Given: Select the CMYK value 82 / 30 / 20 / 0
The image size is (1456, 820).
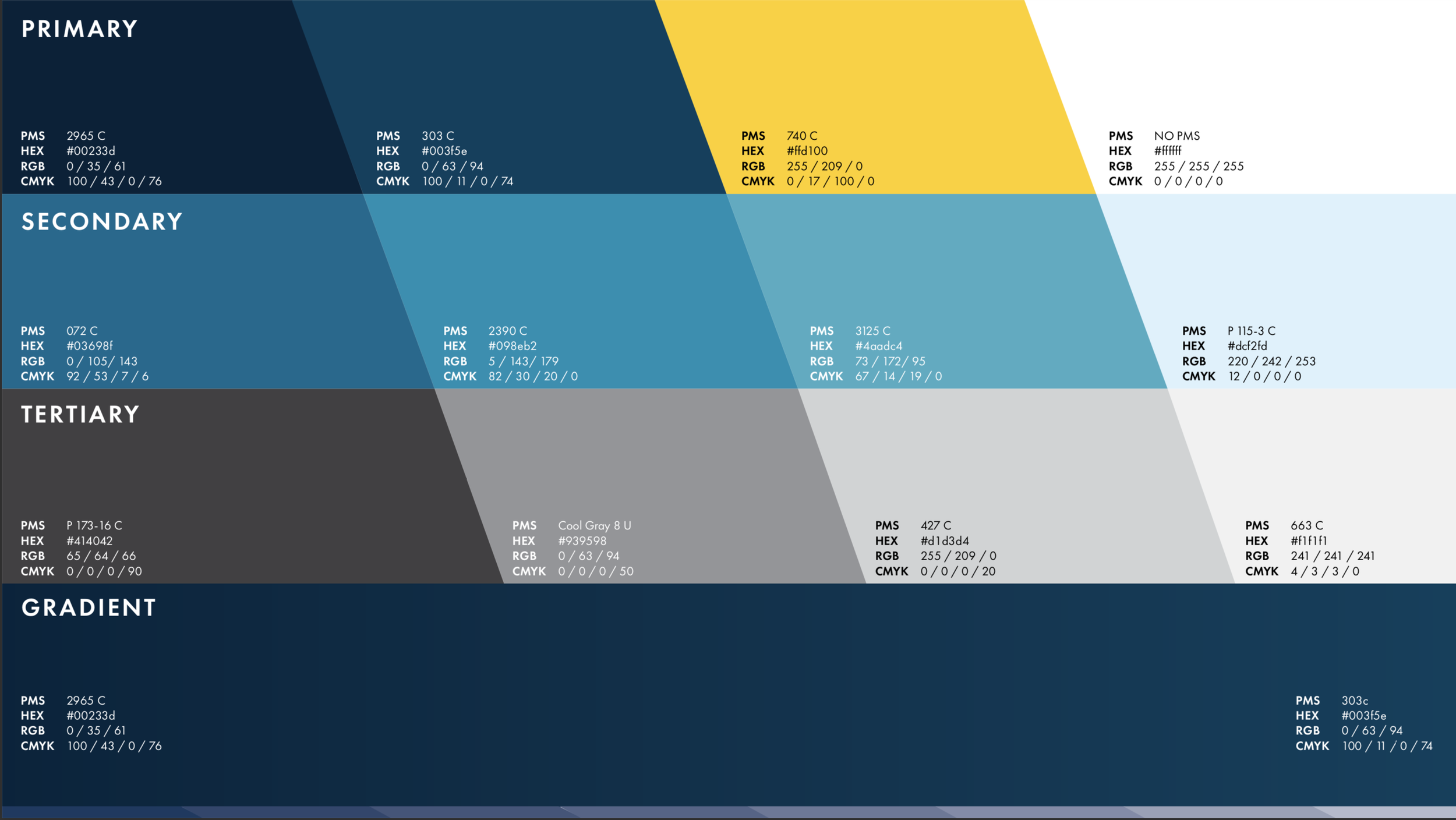Looking at the screenshot, I should [533, 376].
